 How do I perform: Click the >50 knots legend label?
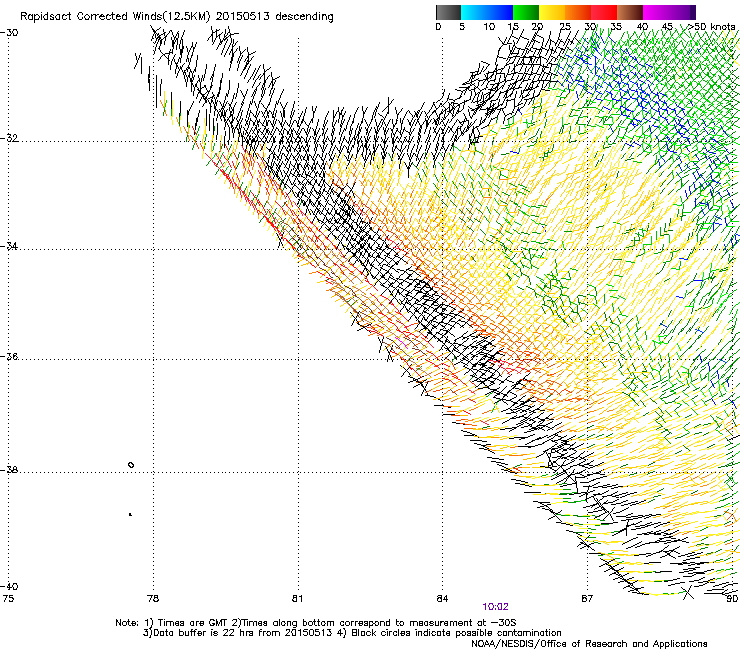point(712,26)
